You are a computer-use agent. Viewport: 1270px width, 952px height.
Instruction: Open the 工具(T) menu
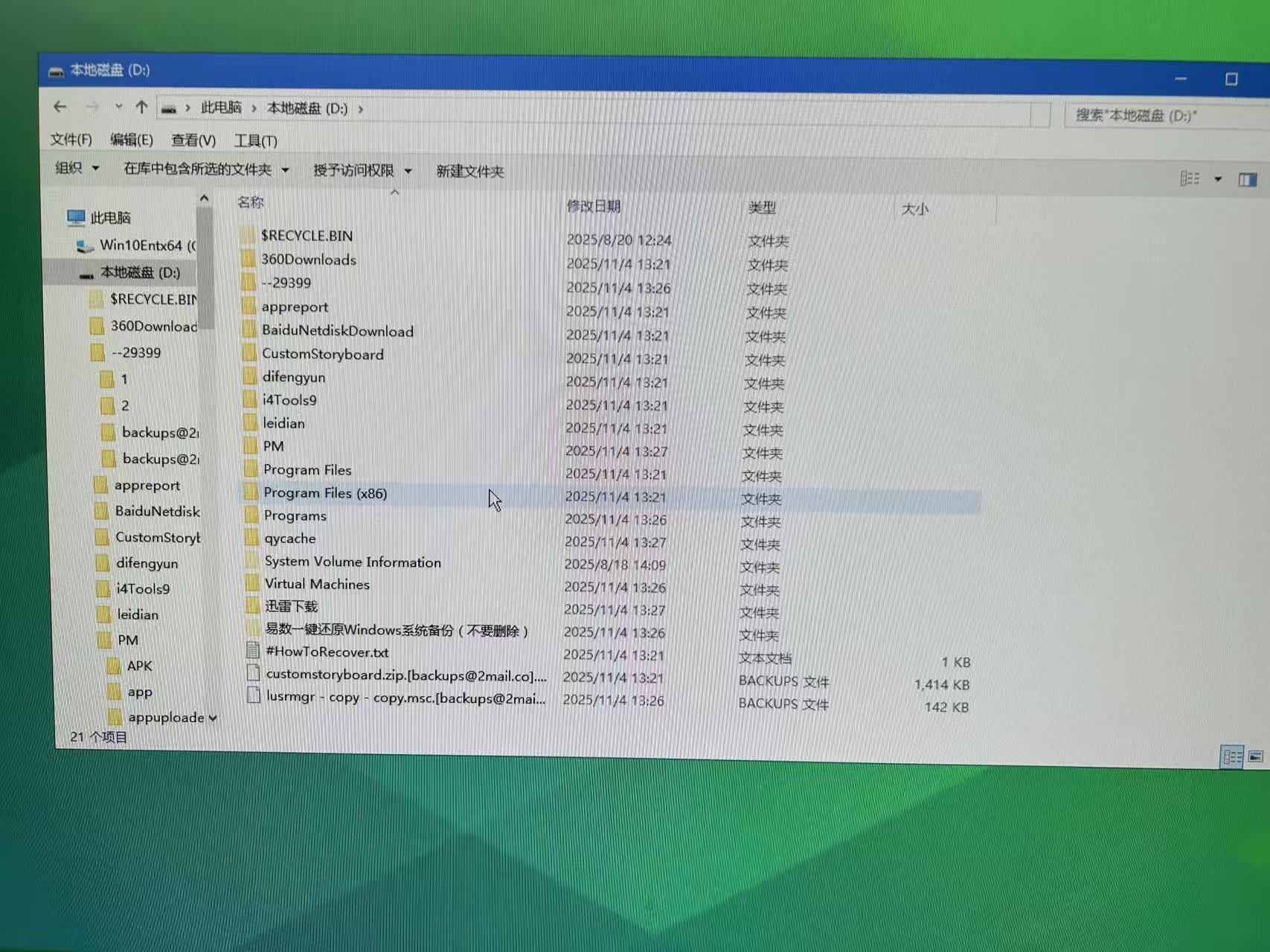coord(255,141)
